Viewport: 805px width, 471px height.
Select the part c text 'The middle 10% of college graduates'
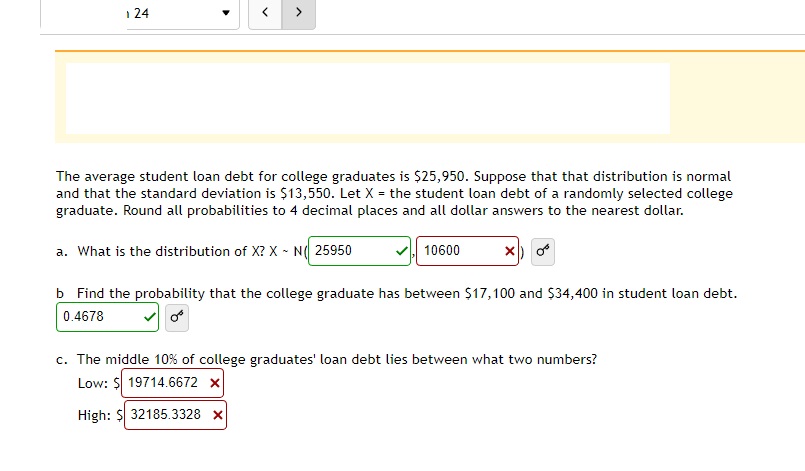point(196,360)
